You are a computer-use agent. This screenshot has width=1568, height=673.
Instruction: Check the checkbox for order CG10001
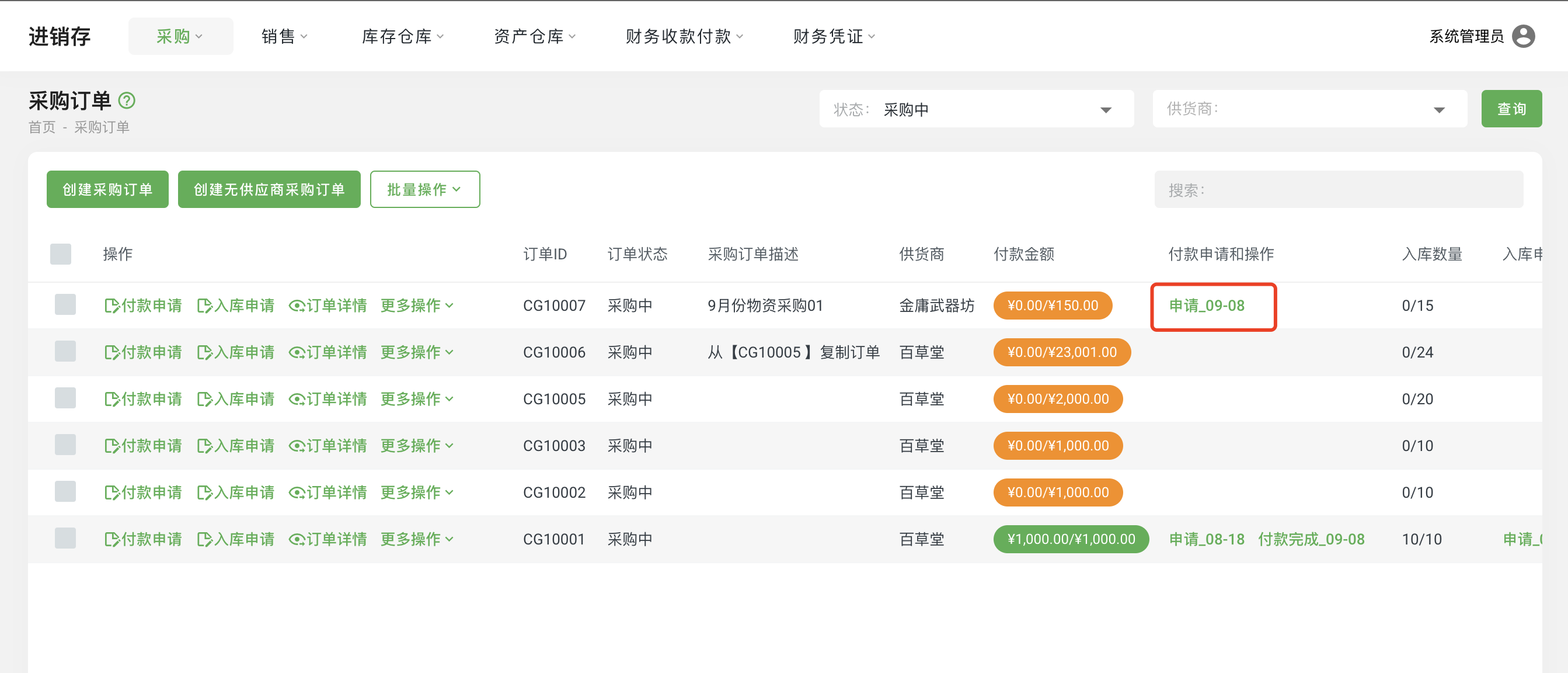tap(65, 539)
